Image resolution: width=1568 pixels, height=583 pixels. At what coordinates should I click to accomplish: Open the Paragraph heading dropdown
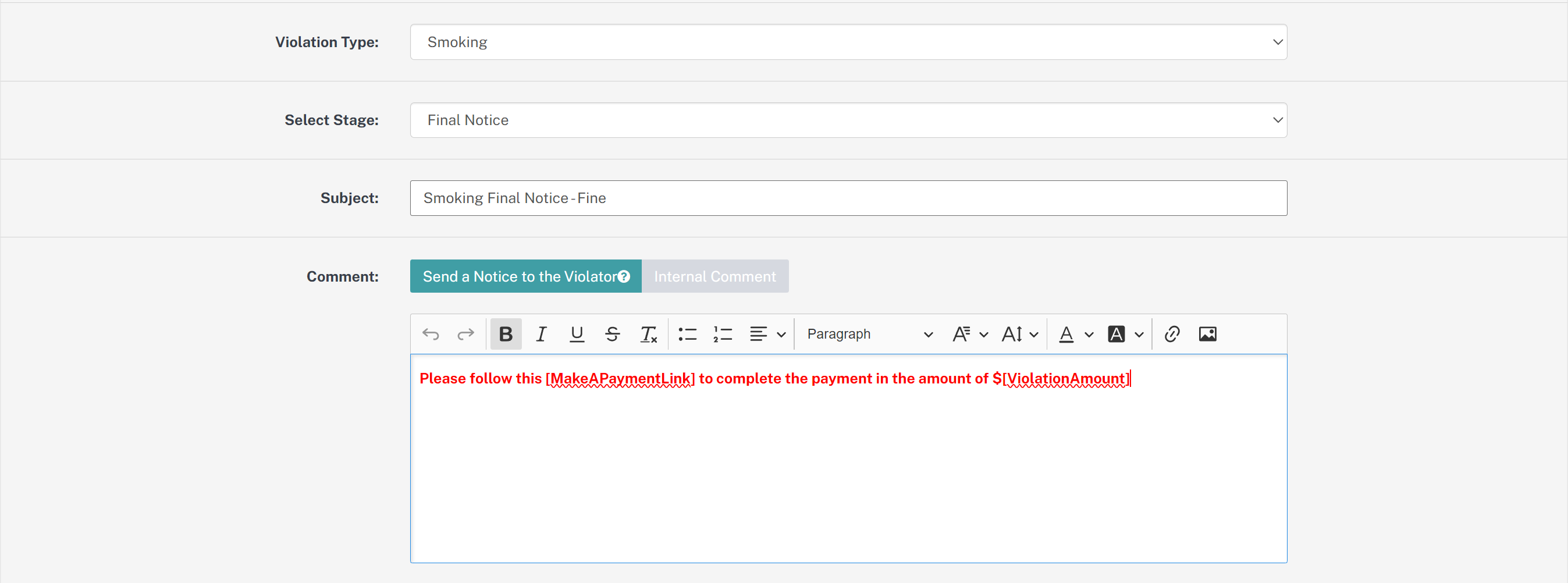click(x=869, y=334)
